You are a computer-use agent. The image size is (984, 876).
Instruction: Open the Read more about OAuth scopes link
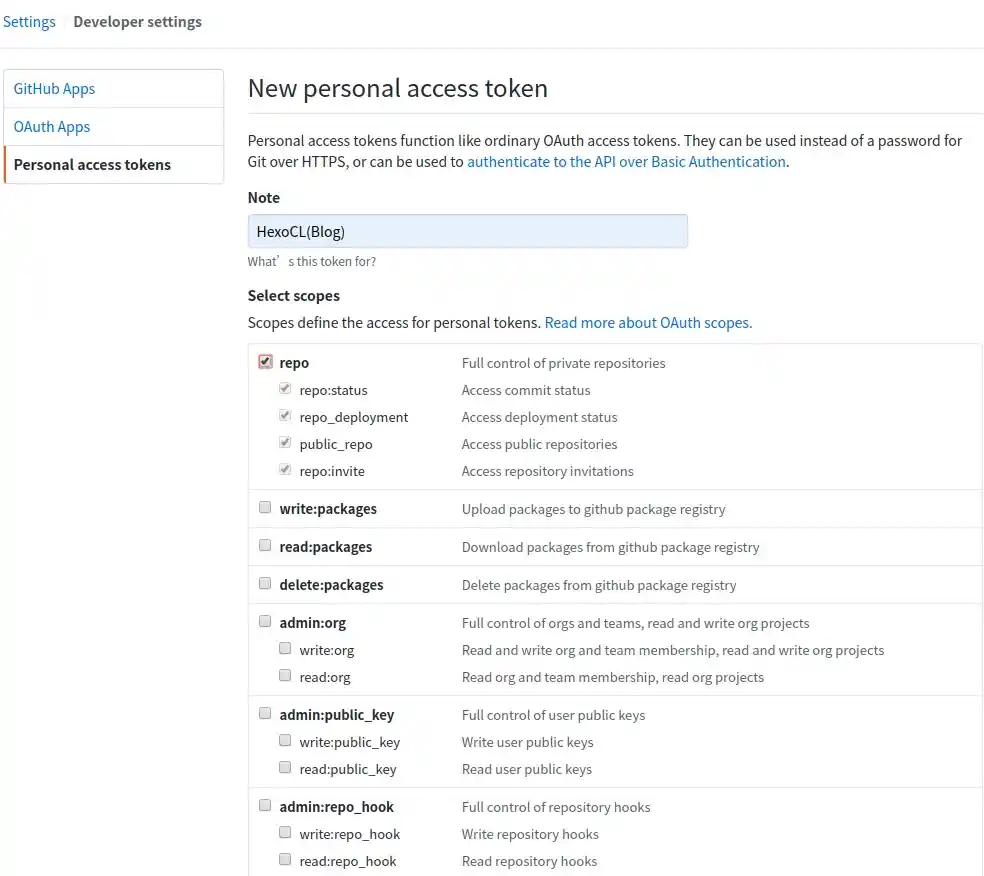pos(647,322)
